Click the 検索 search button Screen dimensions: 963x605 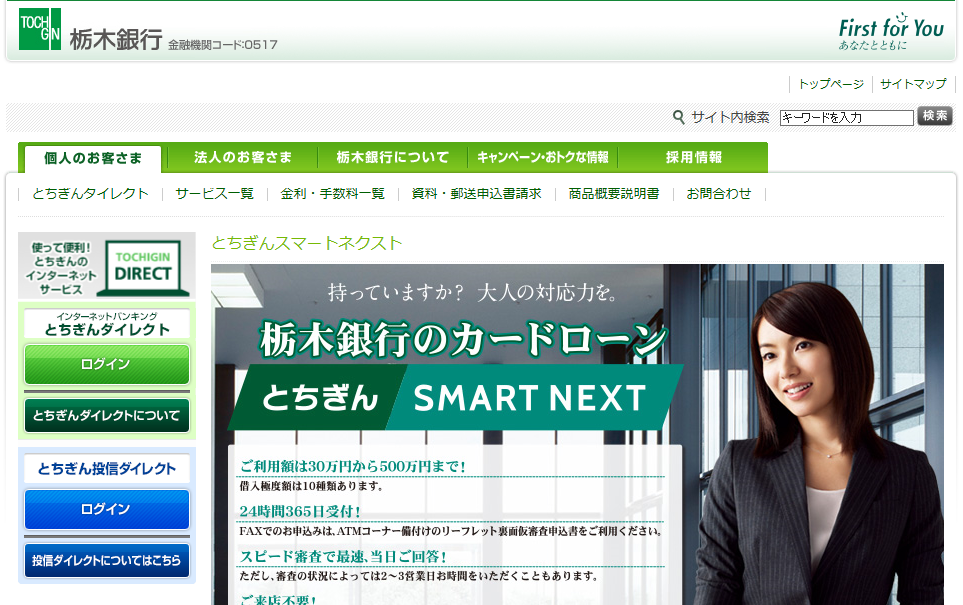point(934,116)
